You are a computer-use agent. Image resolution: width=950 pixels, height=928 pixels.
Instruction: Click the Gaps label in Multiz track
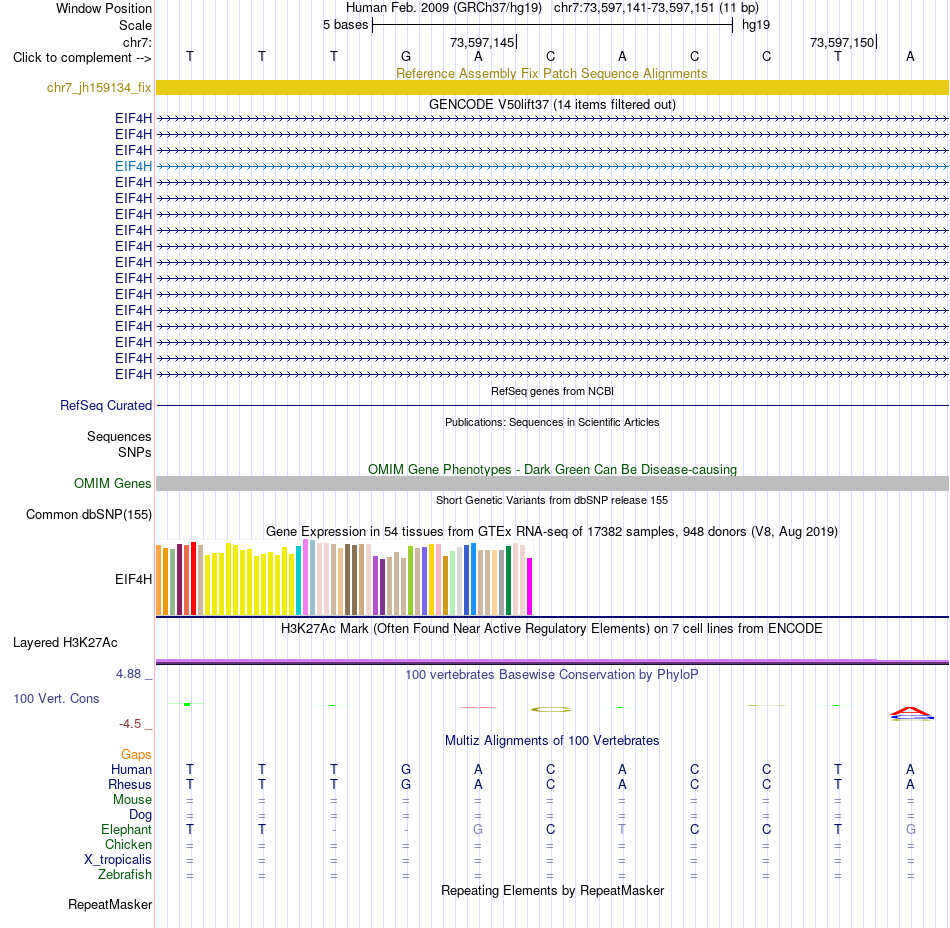(136, 754)
